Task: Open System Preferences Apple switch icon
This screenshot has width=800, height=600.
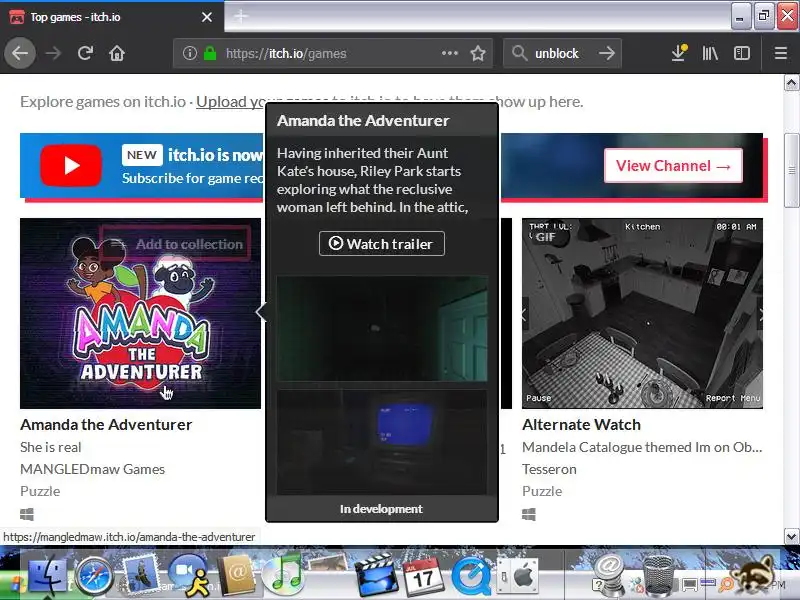Action: tap(517, 576)
